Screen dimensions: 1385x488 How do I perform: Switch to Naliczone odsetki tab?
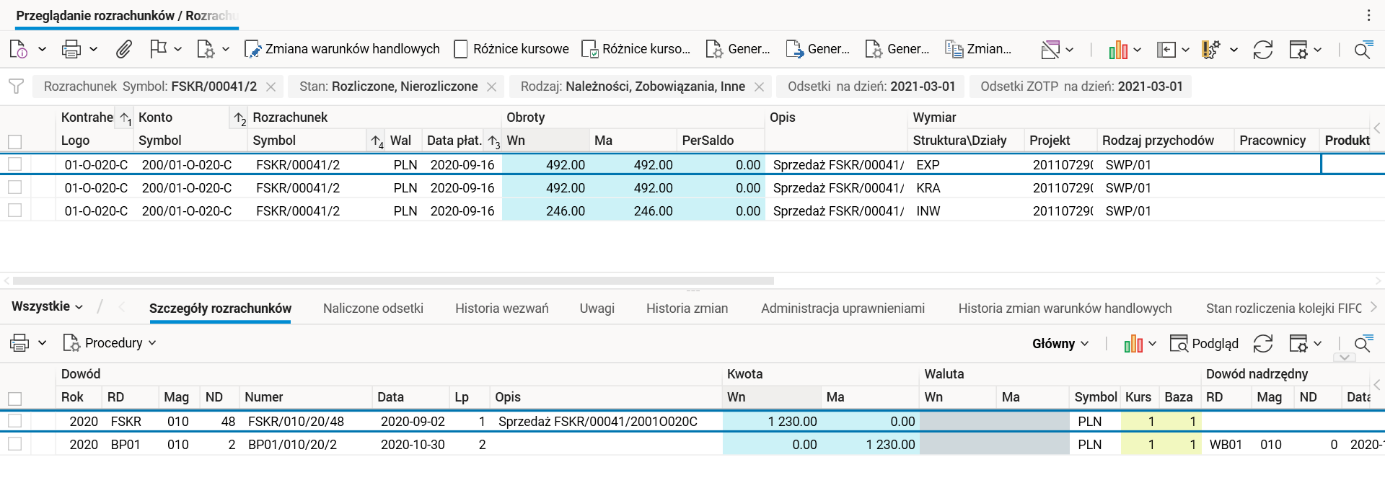click(373, 308)
